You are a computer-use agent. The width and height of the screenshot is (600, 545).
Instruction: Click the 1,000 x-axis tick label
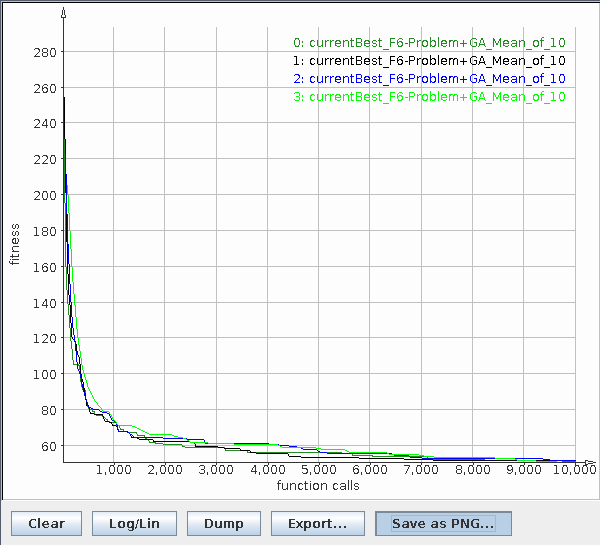[114, 470]
